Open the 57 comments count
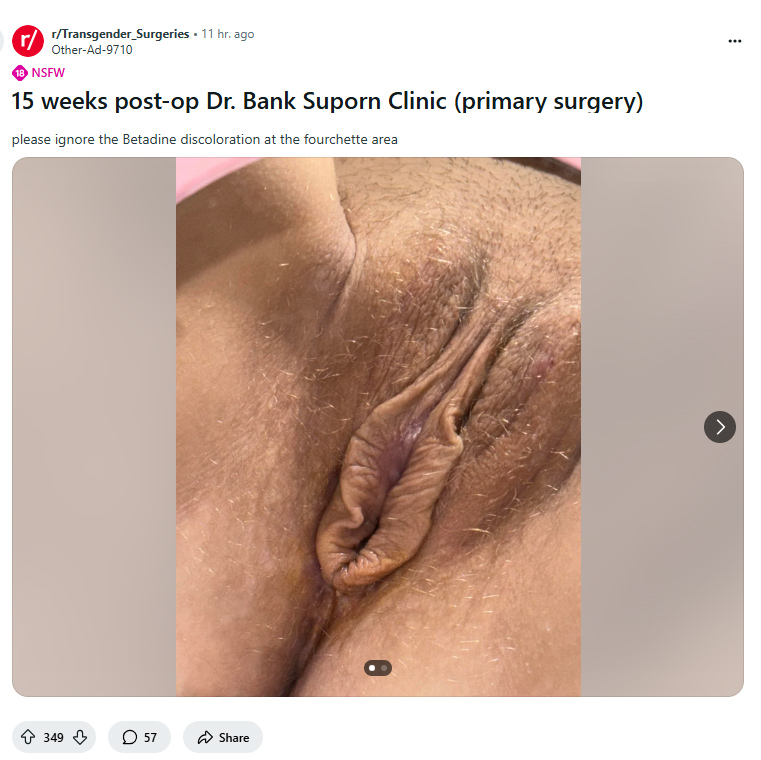761x760 pixels. pos(150,738)
